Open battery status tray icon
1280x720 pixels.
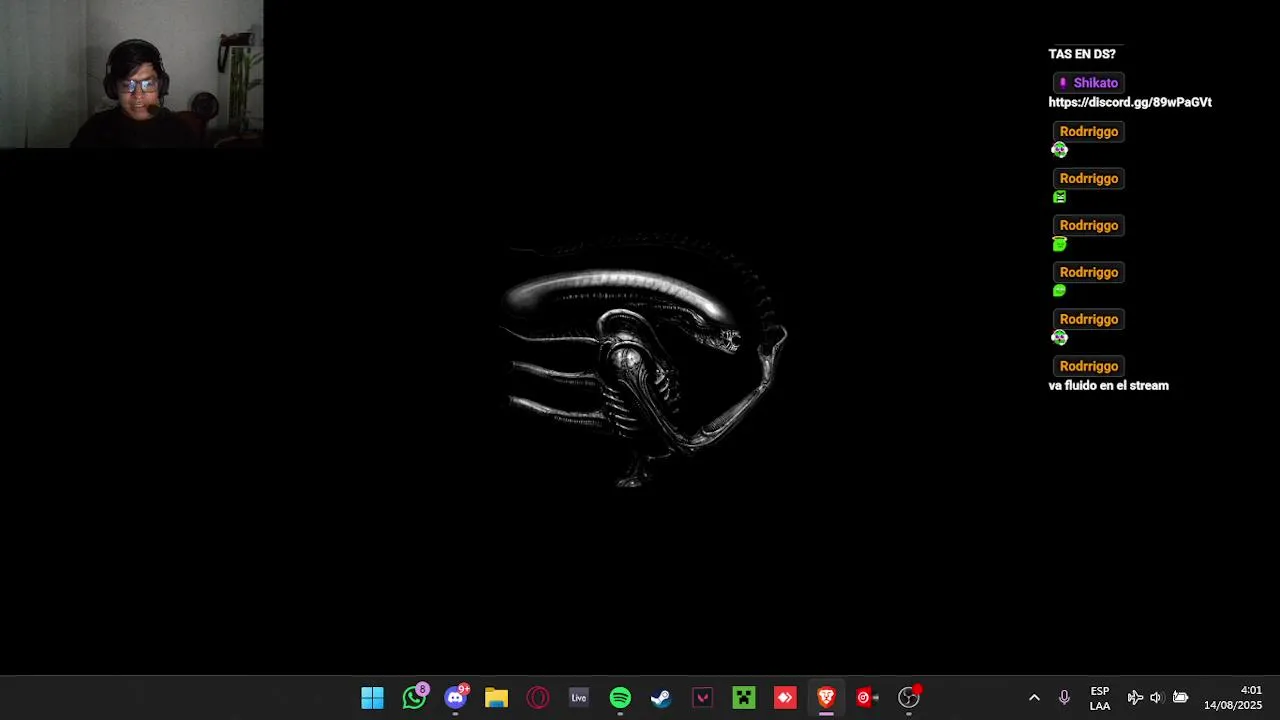point(1180,698)
